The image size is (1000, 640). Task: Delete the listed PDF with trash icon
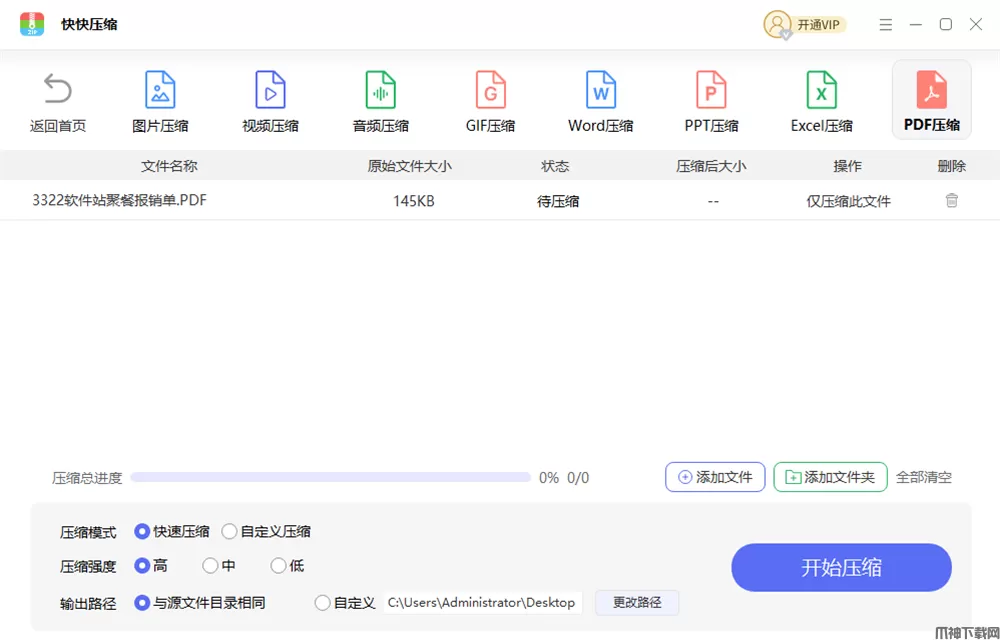951,200
